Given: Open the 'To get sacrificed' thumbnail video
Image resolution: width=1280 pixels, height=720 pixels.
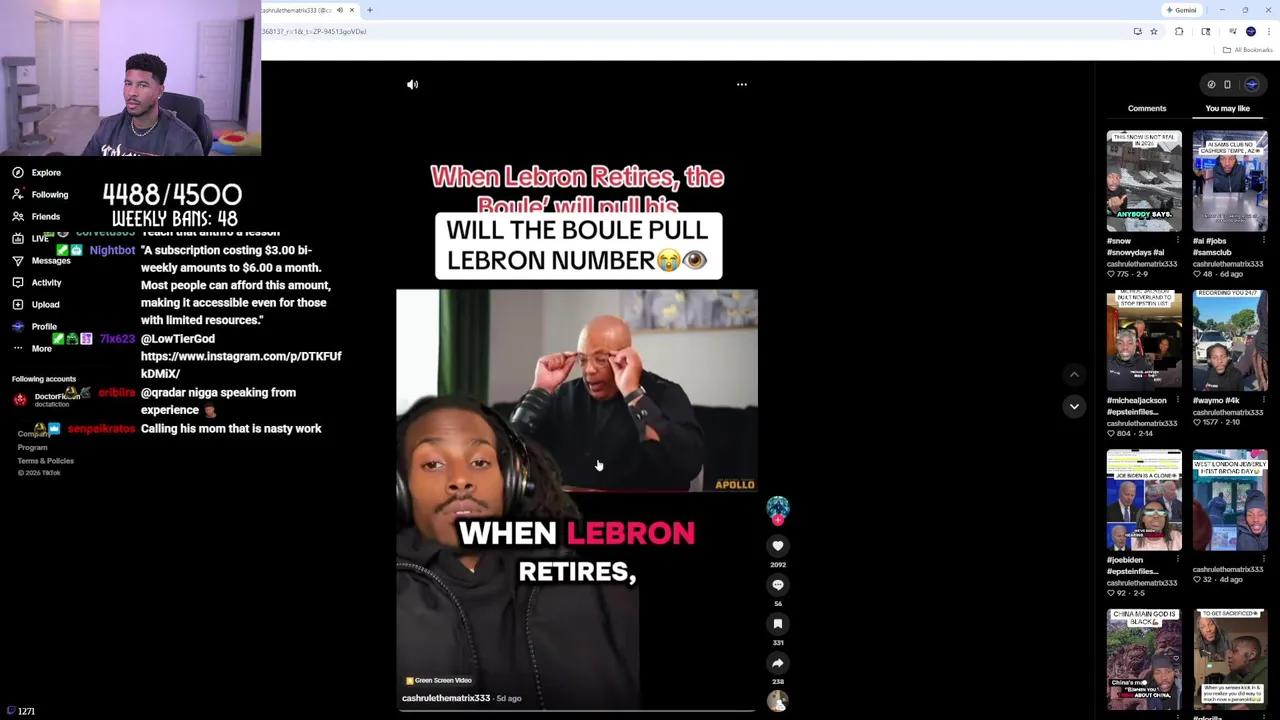Looking at the screenshot, I should 1230,659.
